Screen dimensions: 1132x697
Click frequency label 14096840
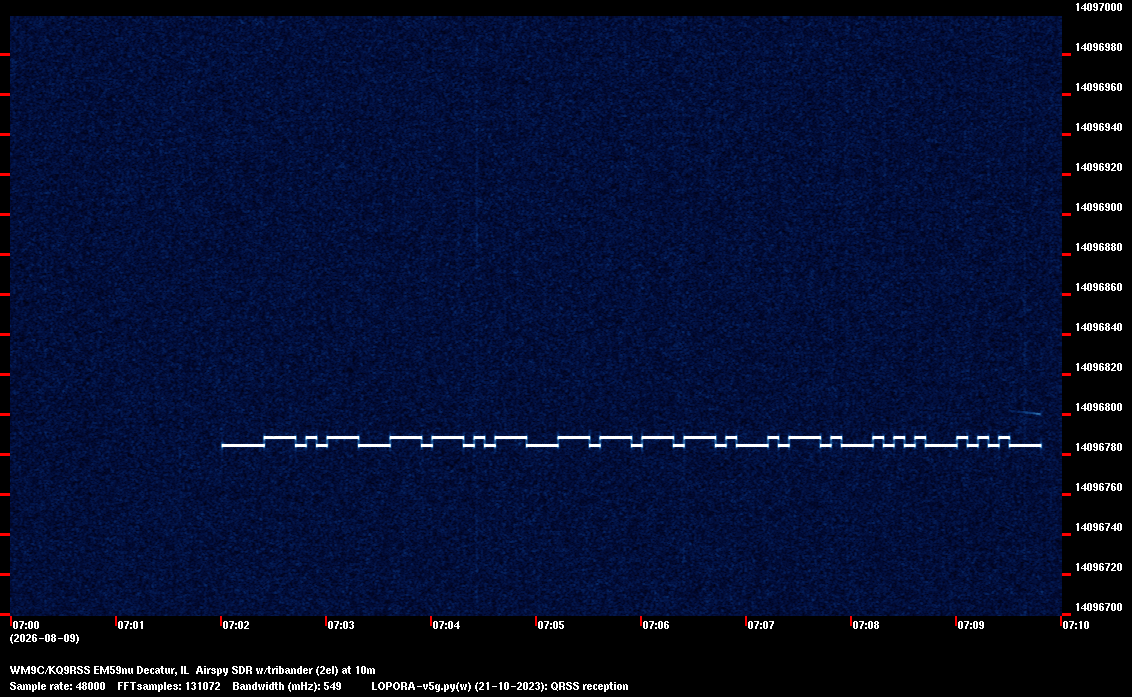coord(1099,327)
